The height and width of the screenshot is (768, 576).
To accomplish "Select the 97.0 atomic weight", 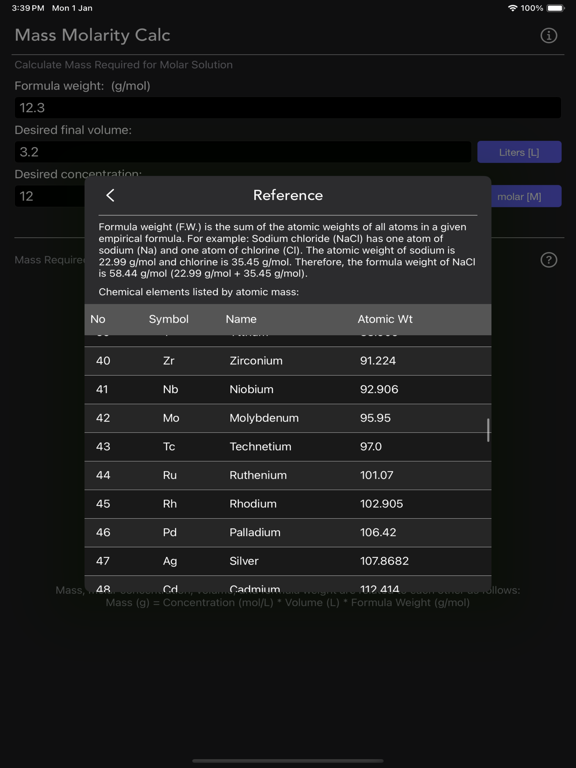I will pyautogui.click(x=371, y=446).
